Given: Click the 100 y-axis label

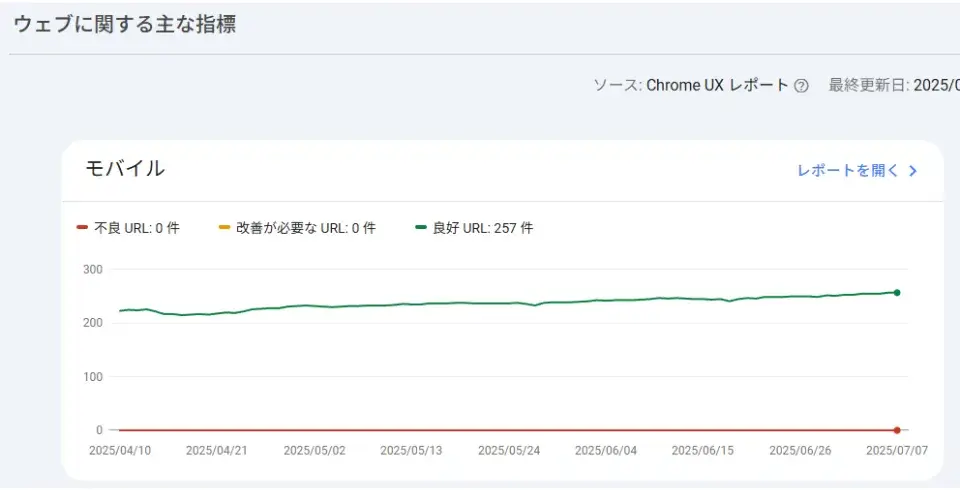Looking at the screenshot, I should (93, 377).
